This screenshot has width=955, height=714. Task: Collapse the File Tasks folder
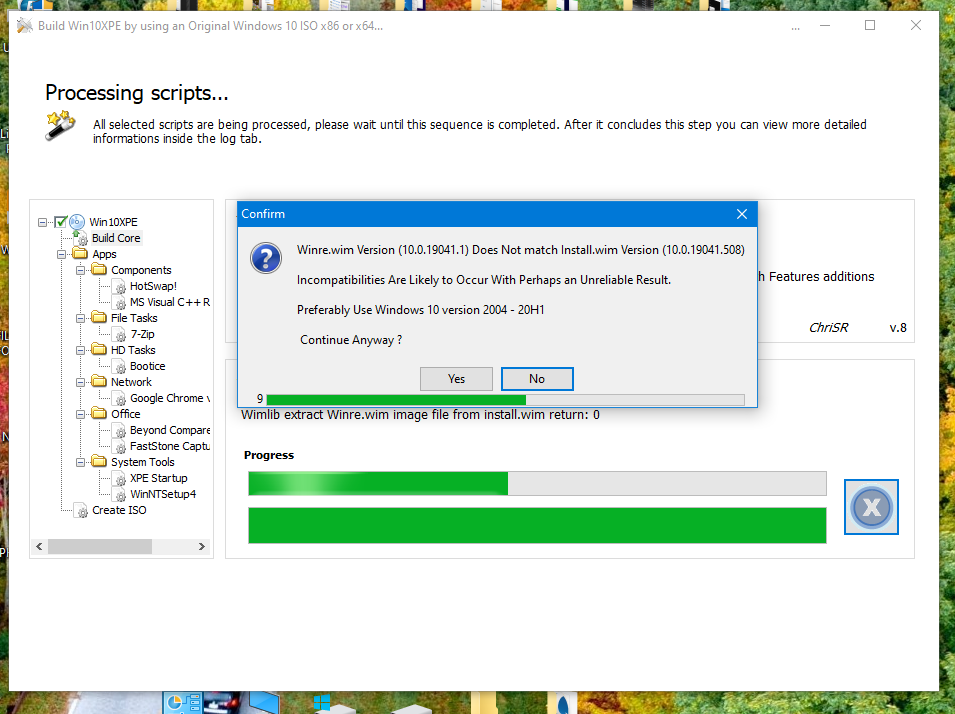point(80,319)
